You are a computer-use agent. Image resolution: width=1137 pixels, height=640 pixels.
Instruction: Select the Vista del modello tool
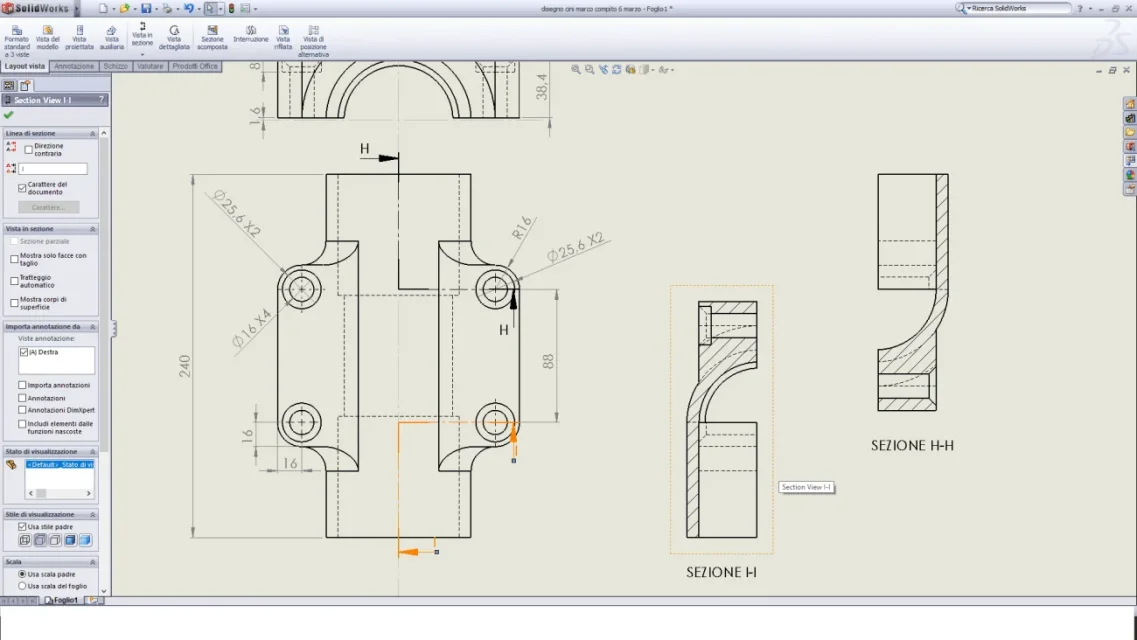[48, 38]
